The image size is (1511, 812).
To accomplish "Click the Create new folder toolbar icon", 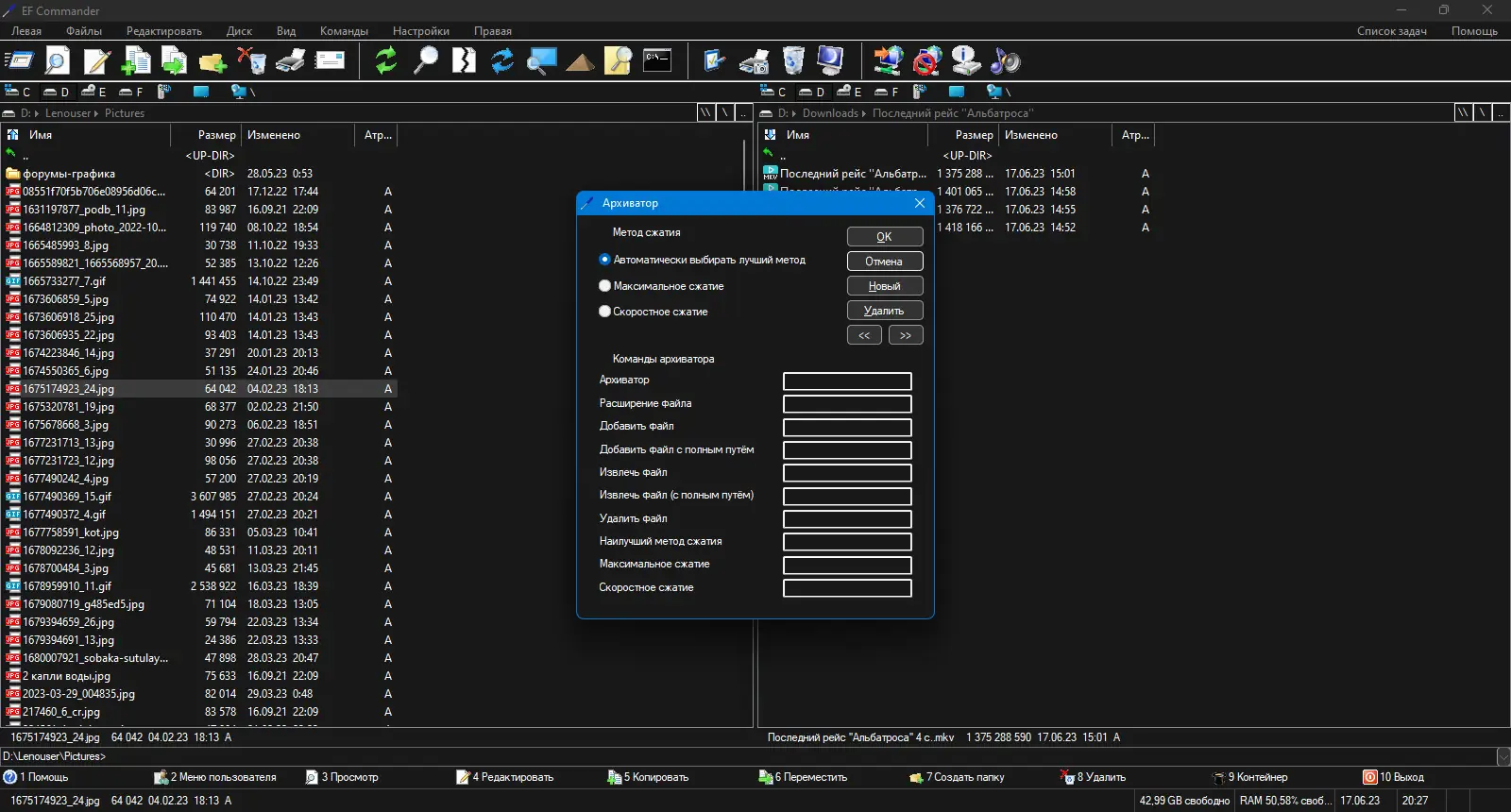I will coord(212,61).
